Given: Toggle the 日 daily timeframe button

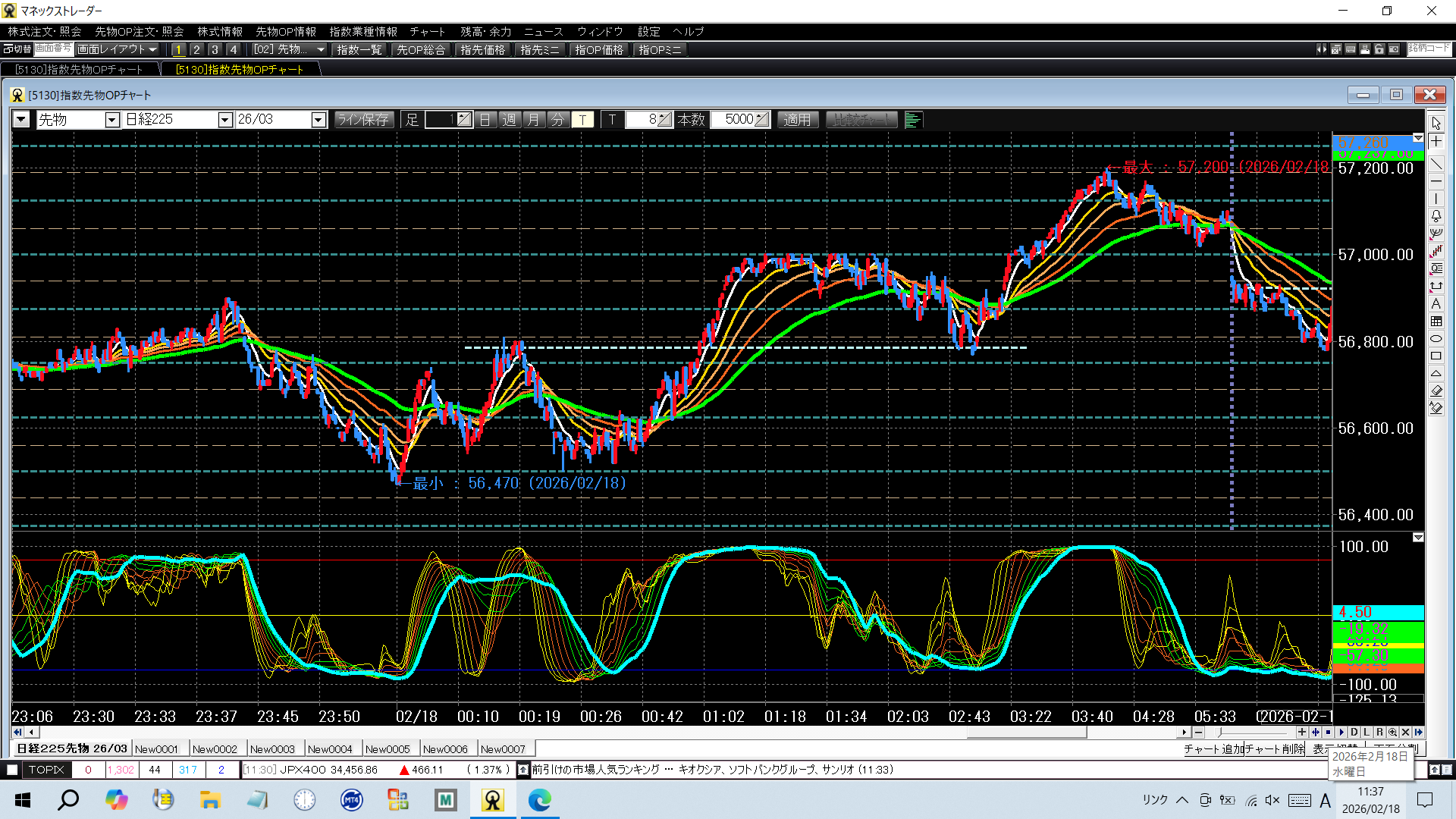Looking at the screenshot, I should (x=485, y=120).
